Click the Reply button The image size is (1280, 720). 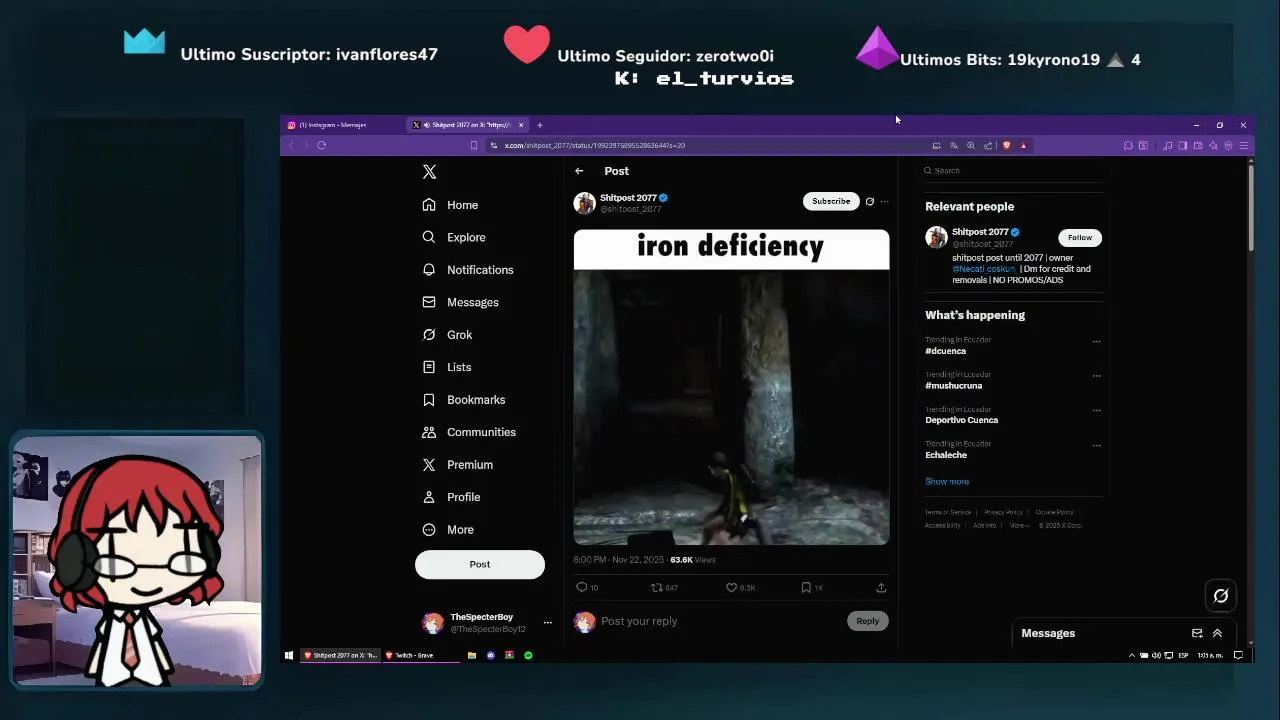pyautogui.click(x=868, y=621)
